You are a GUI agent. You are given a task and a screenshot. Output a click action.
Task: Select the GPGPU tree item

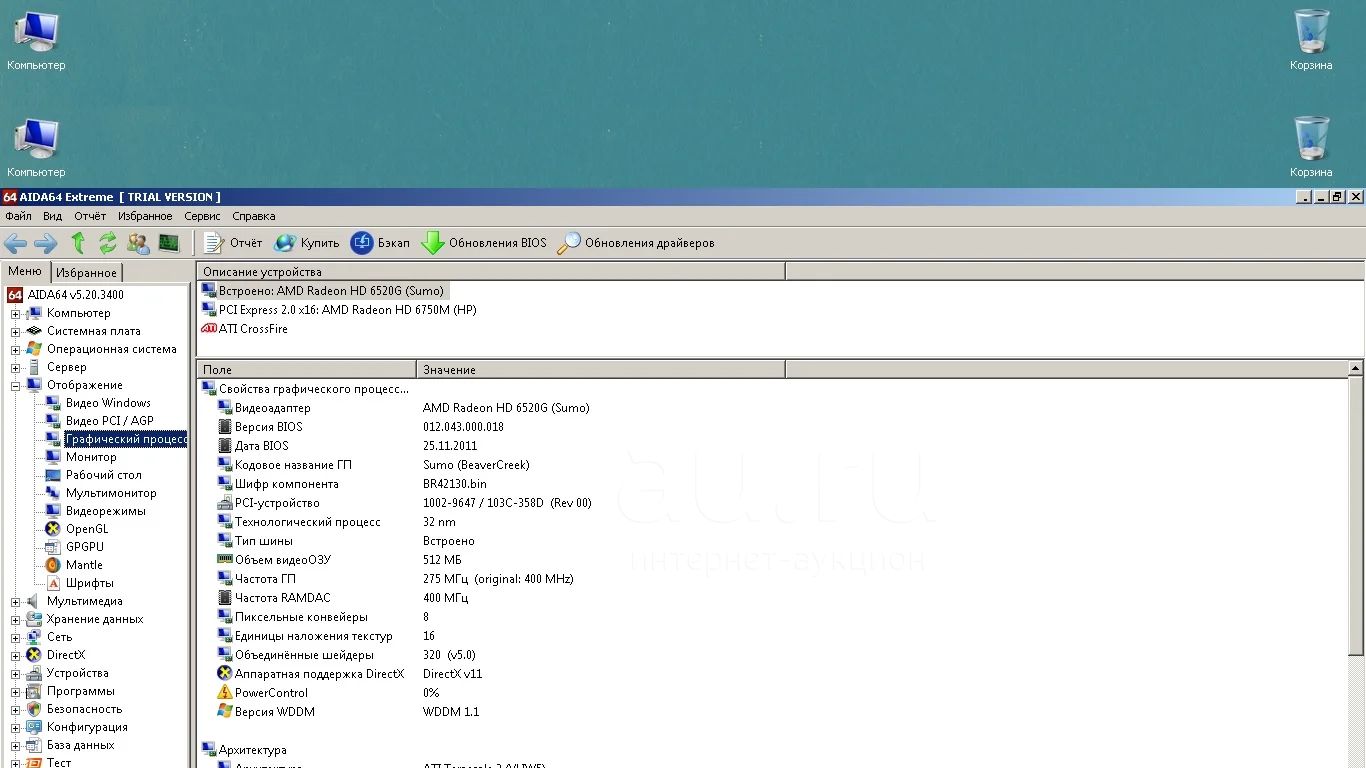click(75, 547)
